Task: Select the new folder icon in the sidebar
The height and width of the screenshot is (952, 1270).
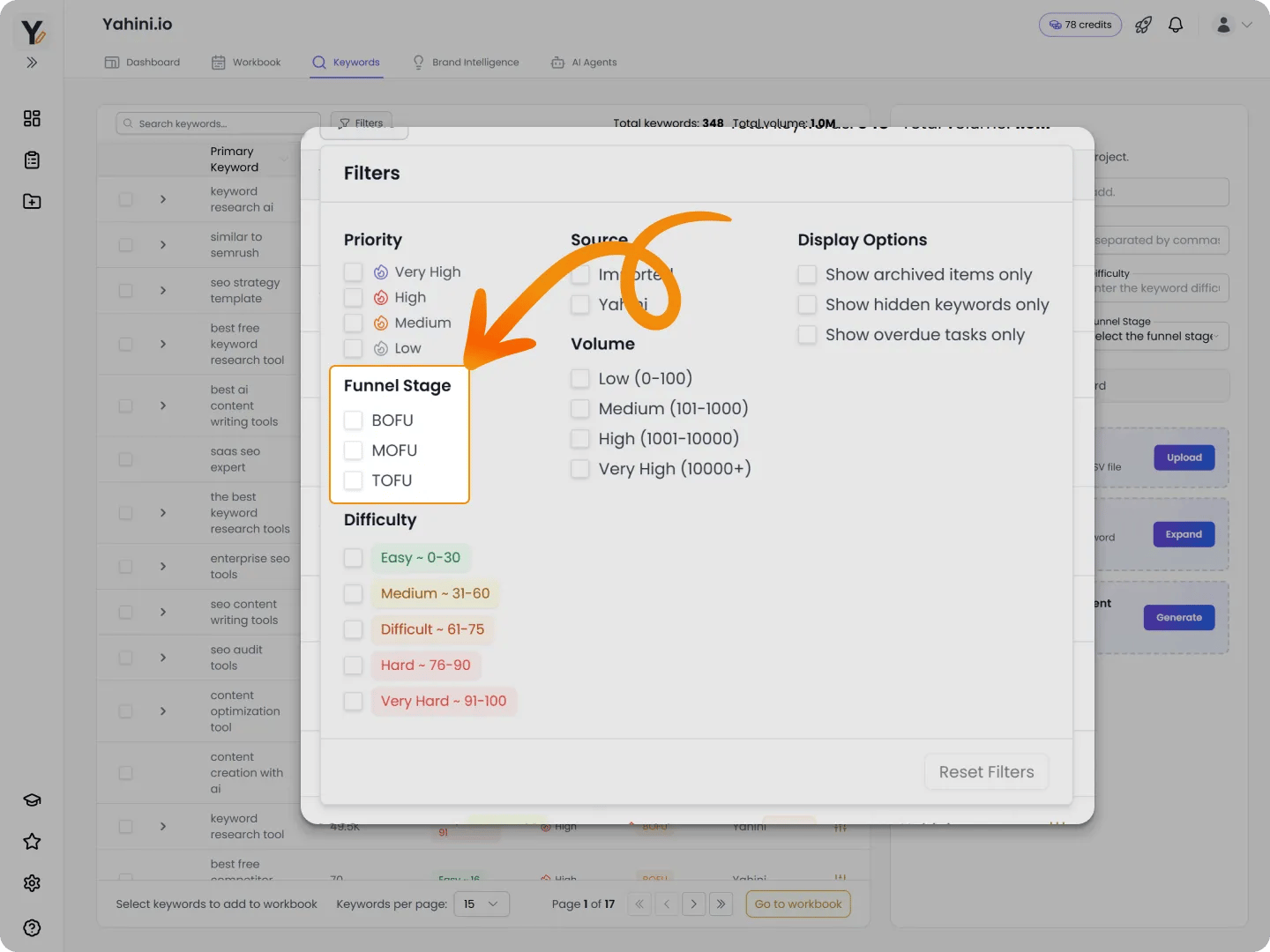Action: (x=32, y=201)
